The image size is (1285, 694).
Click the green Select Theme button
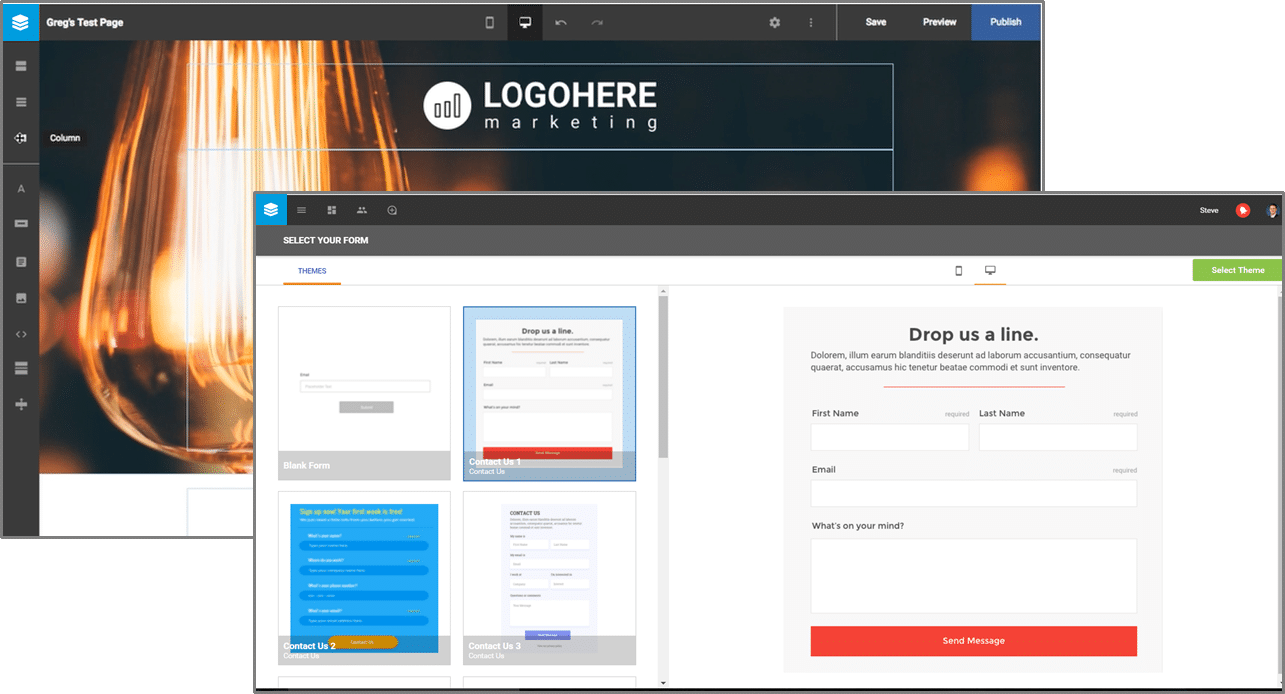point(1237,270)
